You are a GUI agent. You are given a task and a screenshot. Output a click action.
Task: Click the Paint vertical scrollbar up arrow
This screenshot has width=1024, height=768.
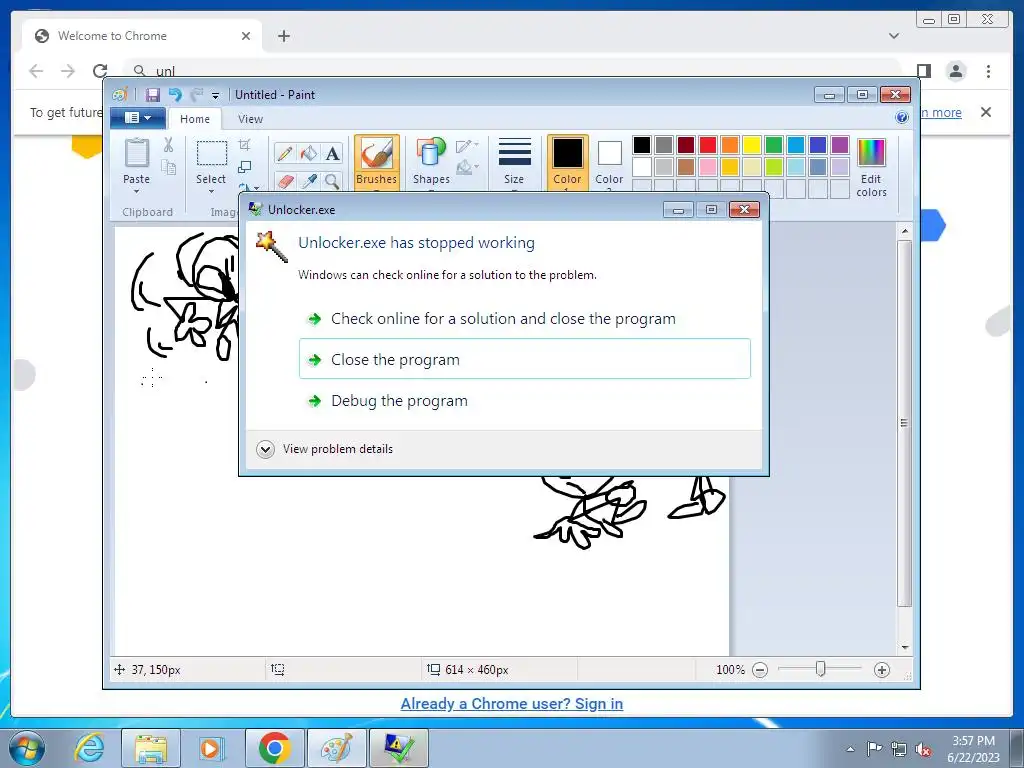click(x=904, y=231)
